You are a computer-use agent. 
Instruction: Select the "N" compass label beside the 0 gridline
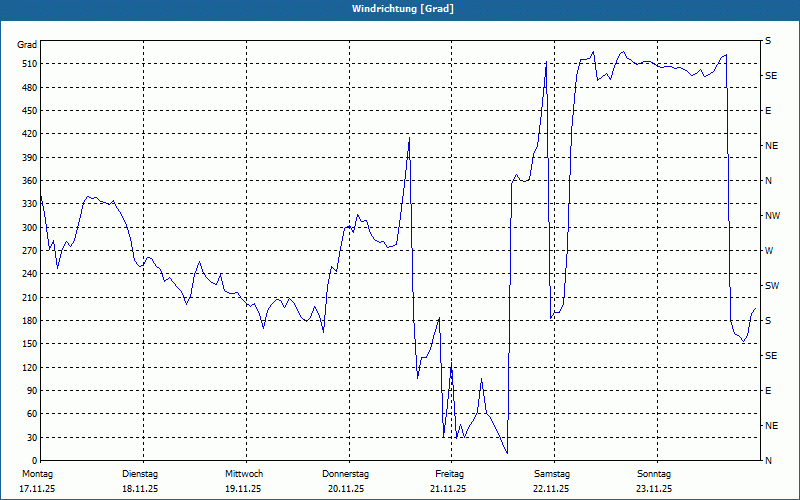click(769, 461)
